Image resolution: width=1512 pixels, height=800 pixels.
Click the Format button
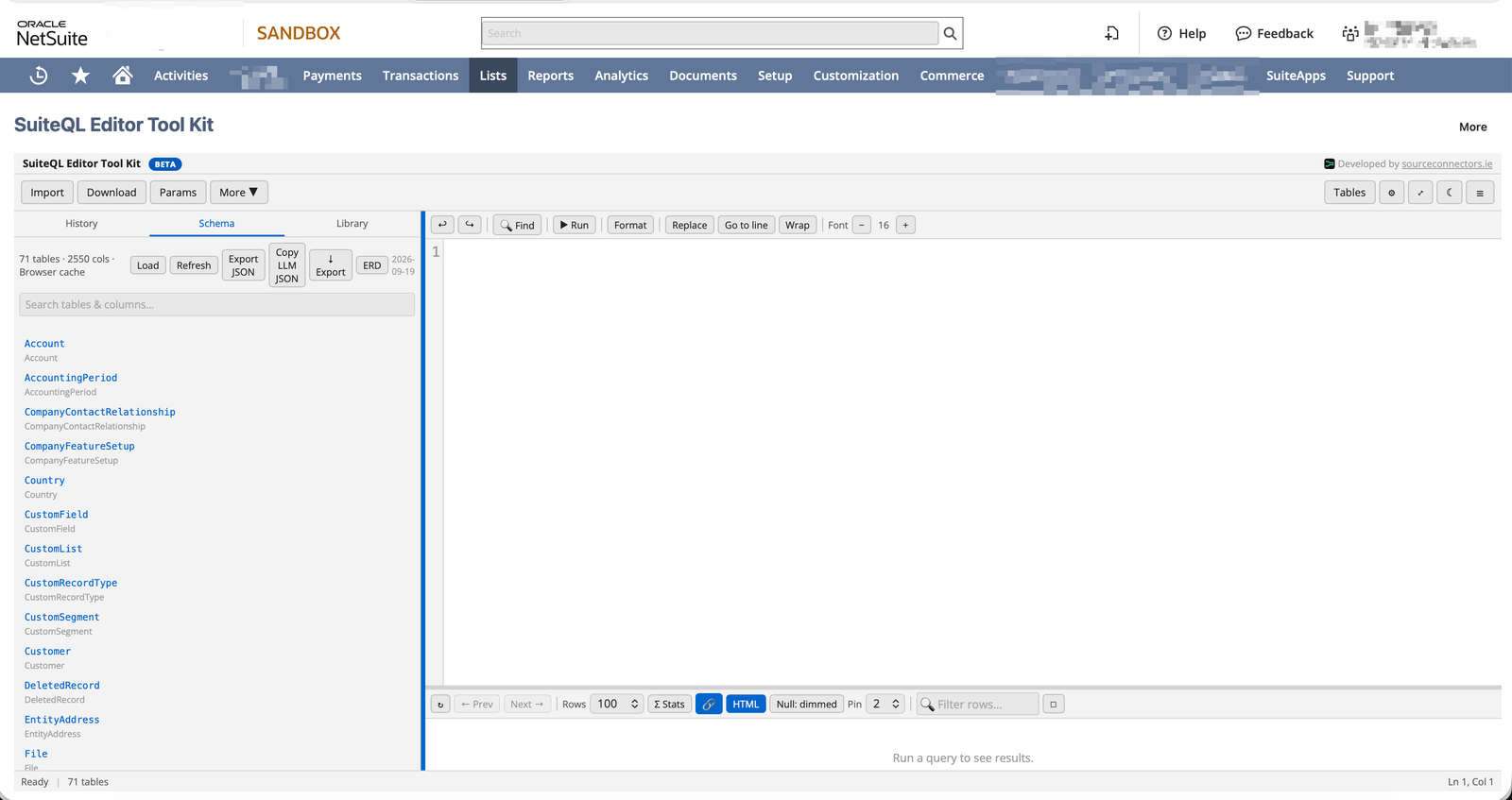coord(630,225)
